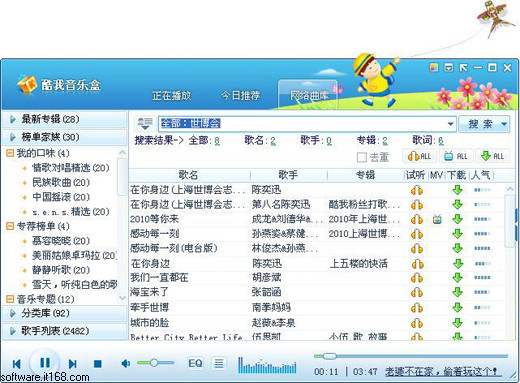520x383 pixels.
Task: Listen to 2010等你来 headphone icon
Action: tap(417, 219)
